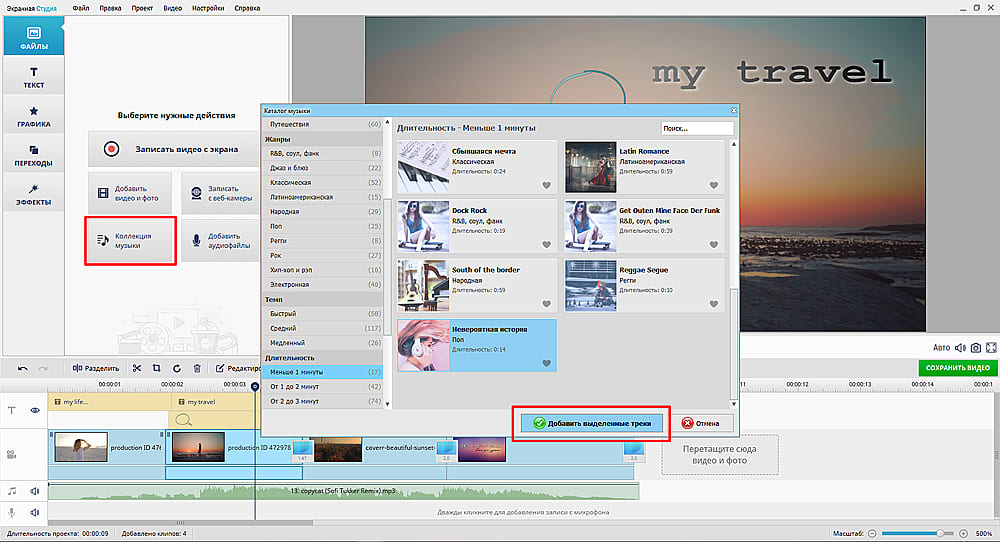This screenshot has height=542, width=1000.
Task: Select the Джаз и блюз genre
Action: [323, 168]
